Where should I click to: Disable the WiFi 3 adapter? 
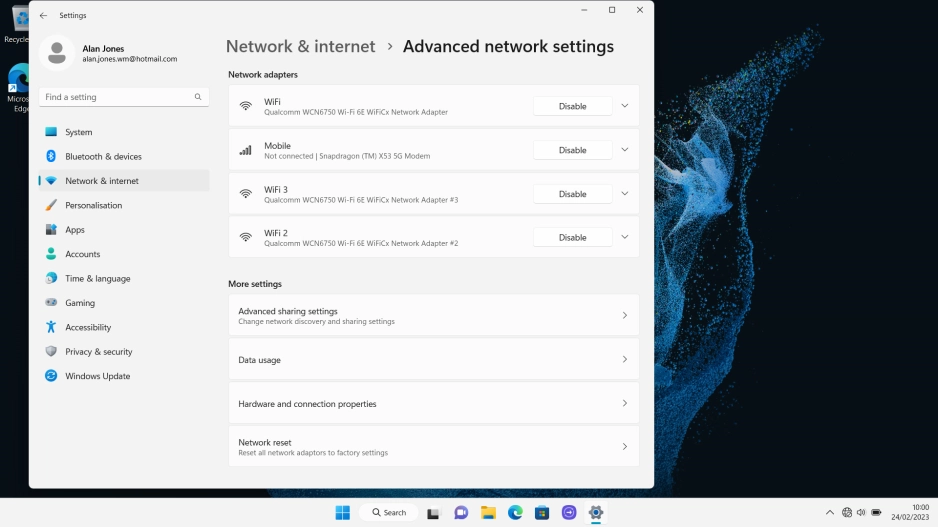coord(572,194)
